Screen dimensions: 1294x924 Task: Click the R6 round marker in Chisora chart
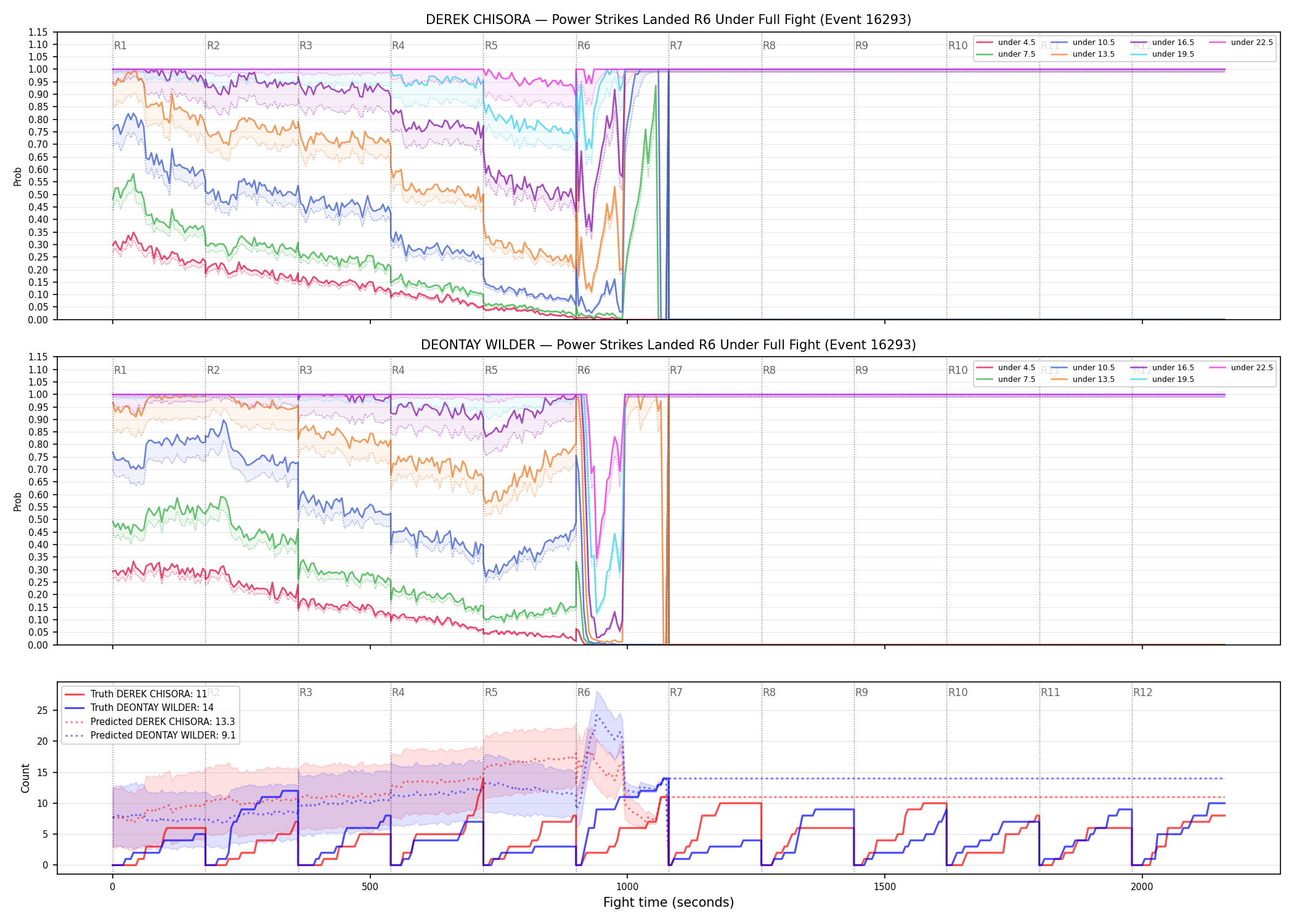coord(584,46)
